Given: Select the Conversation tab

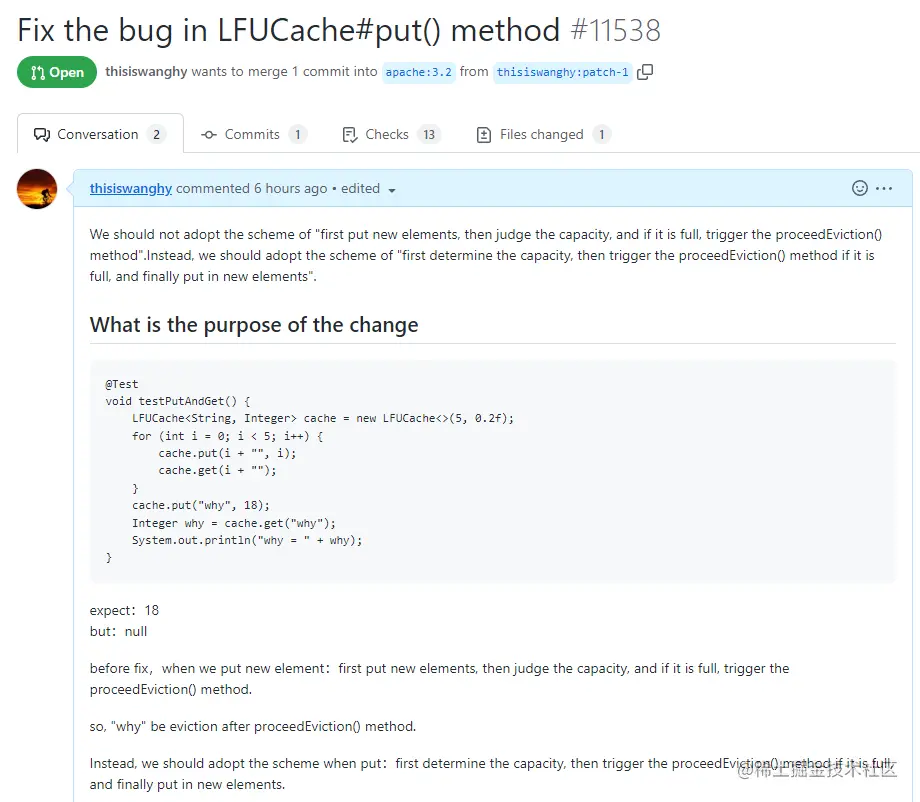Looking at the screenshot, I should click(x=100, y=134).
